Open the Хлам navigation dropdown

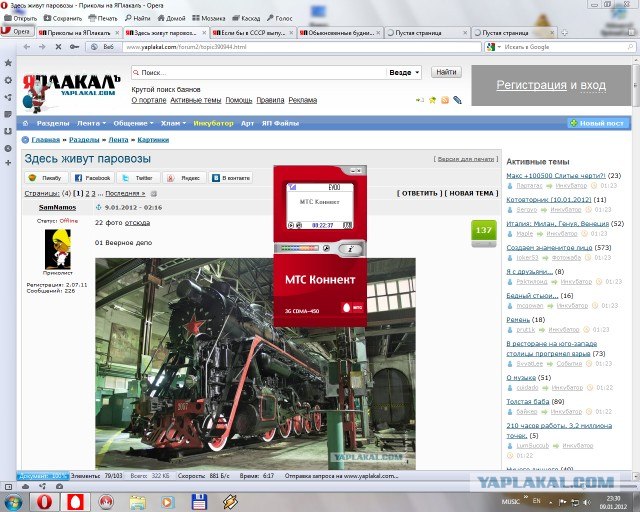[x=172, y=123]
